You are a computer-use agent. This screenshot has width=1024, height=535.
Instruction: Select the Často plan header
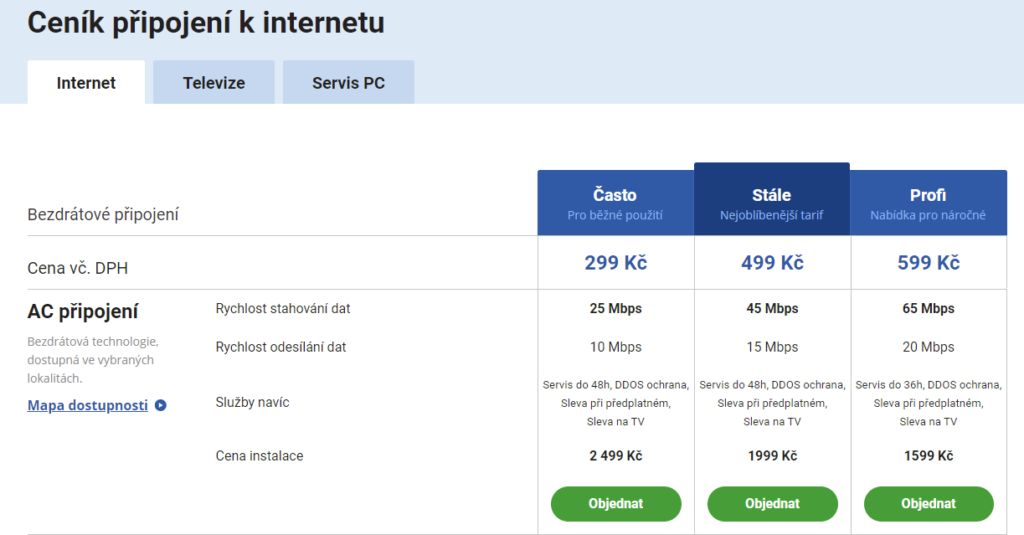(x=615, y=203)
